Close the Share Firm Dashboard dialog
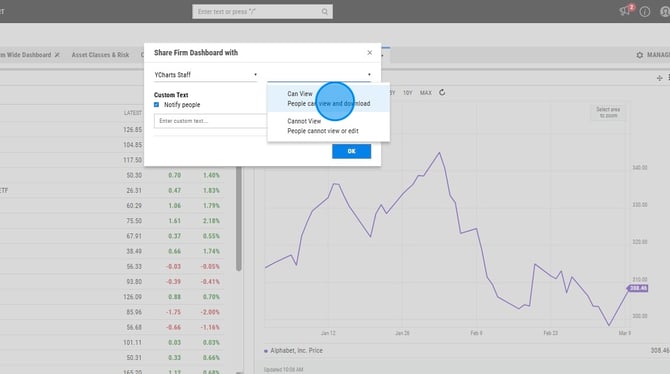 pyautogui.click(x=370, y=53)
